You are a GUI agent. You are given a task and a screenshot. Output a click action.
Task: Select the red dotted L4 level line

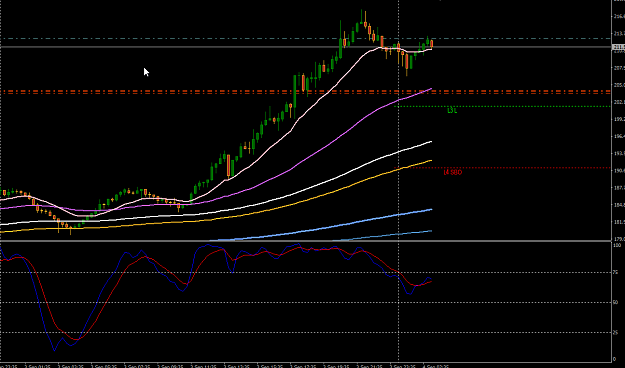click(502, 168)
